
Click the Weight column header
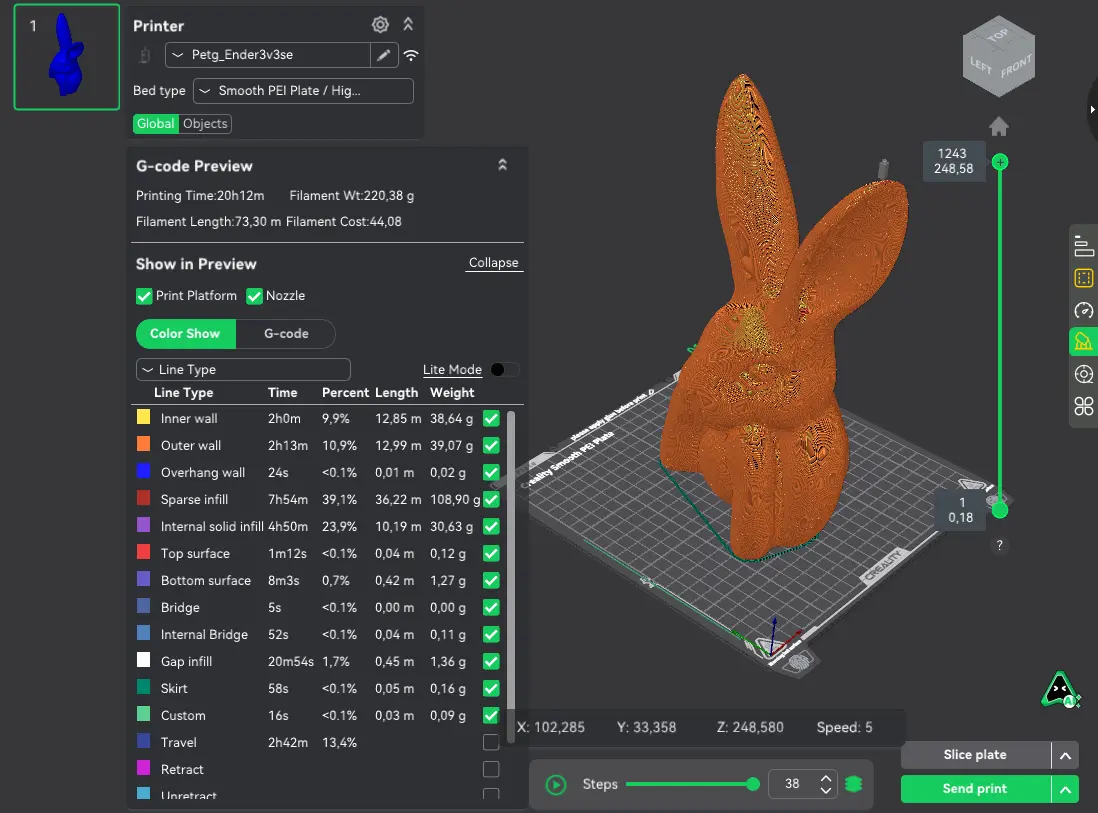click(x=452, y=393)
